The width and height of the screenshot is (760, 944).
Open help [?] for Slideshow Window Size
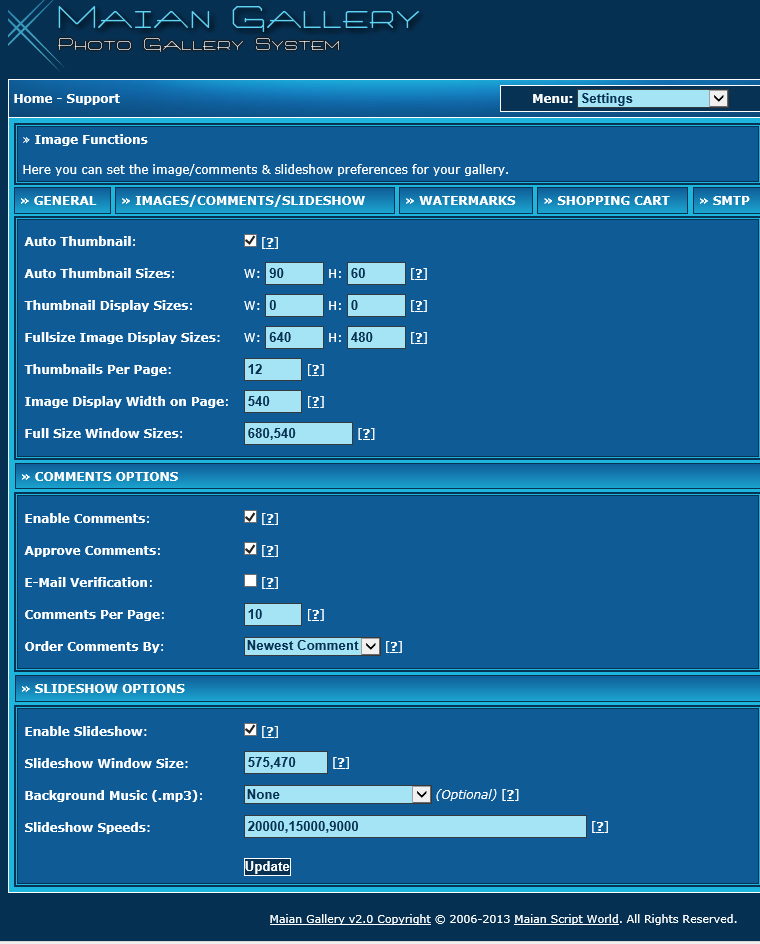[x=340, y=763]
